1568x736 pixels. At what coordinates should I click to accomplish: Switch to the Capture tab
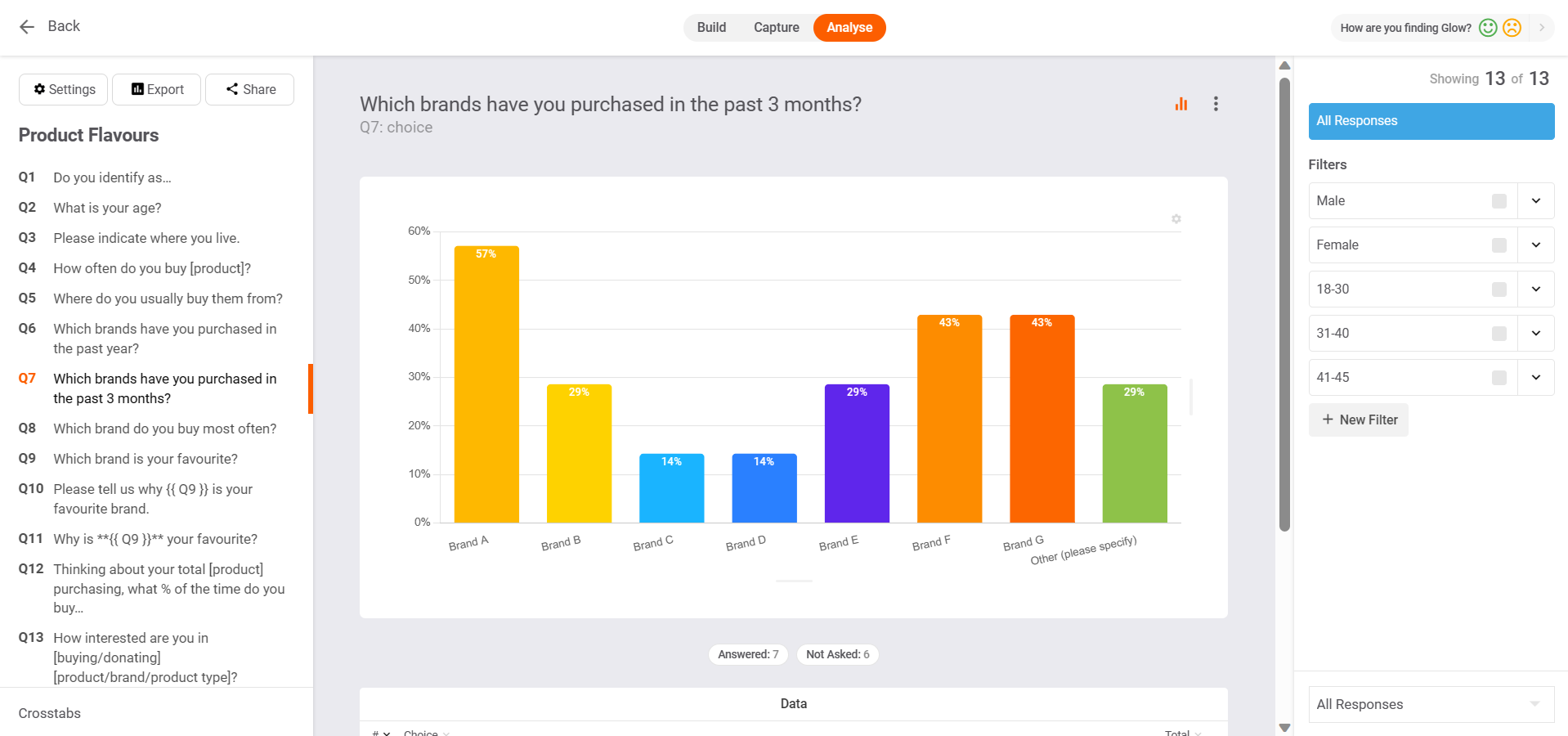[x=777, y=28]
